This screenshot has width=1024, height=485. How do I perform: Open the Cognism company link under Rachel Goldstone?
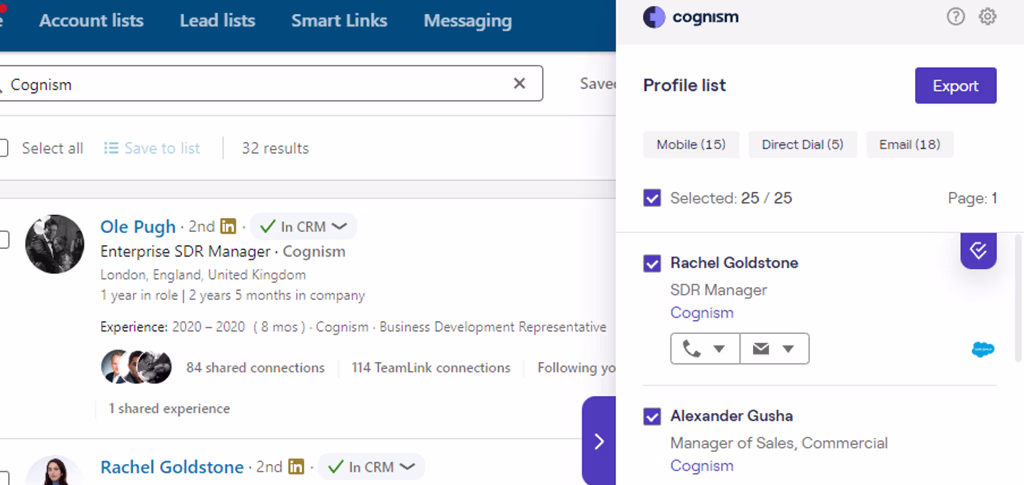(702, 313)
